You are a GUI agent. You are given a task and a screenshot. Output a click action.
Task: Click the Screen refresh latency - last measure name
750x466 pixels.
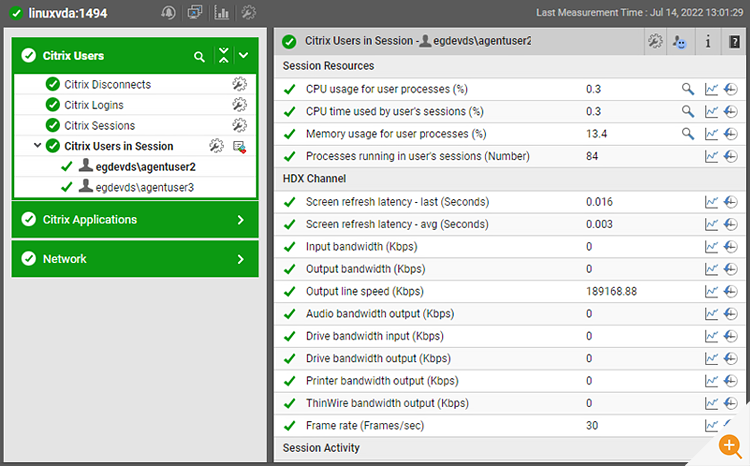tap(397, 202)
